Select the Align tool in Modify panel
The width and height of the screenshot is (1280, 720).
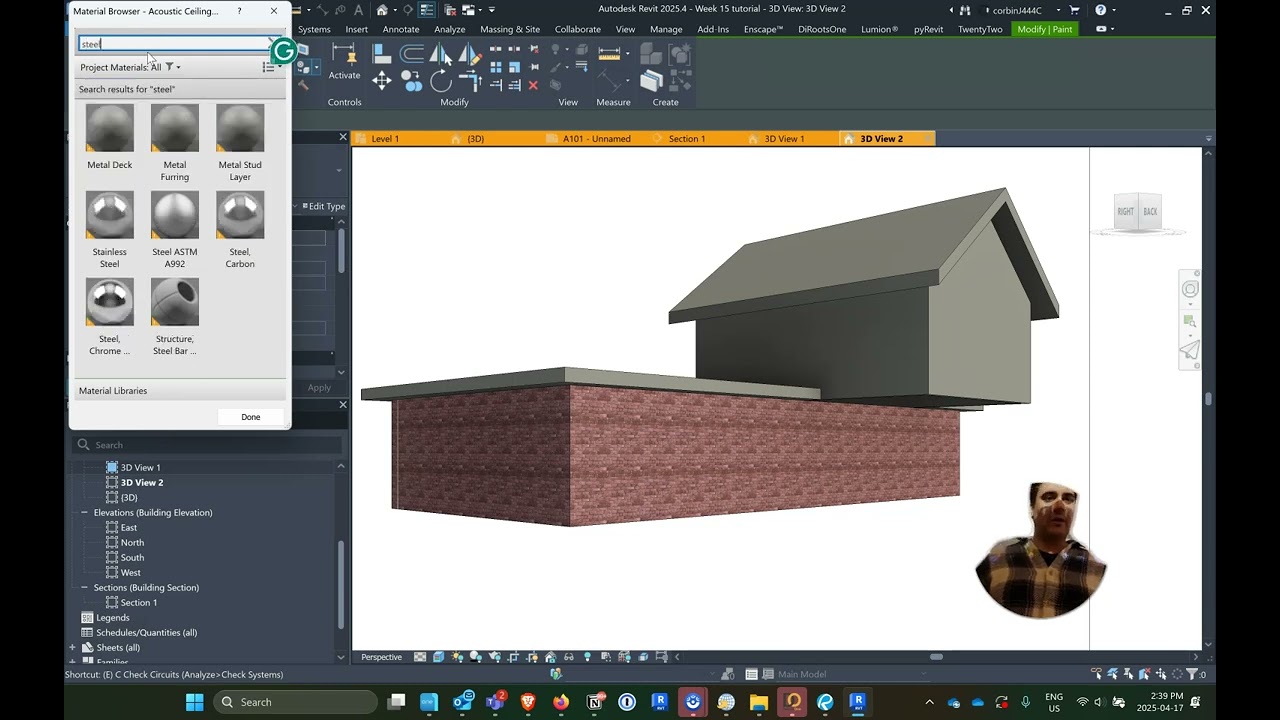(x=382, y=53)
